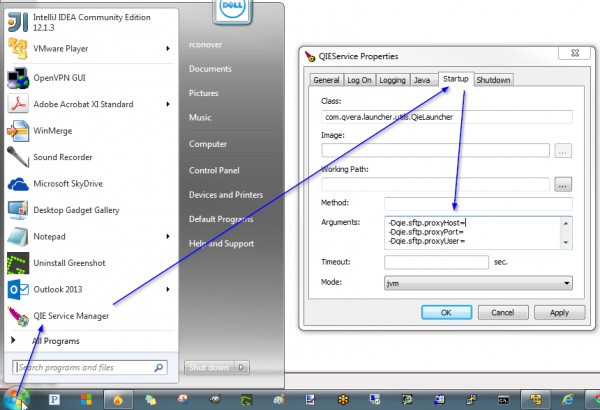
Task: Open Default Programs
Action: [221, 219]
